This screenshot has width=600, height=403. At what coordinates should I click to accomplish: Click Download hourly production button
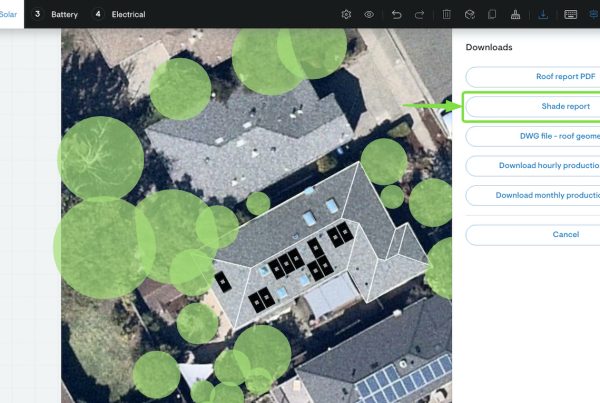[x=533, y=166]
